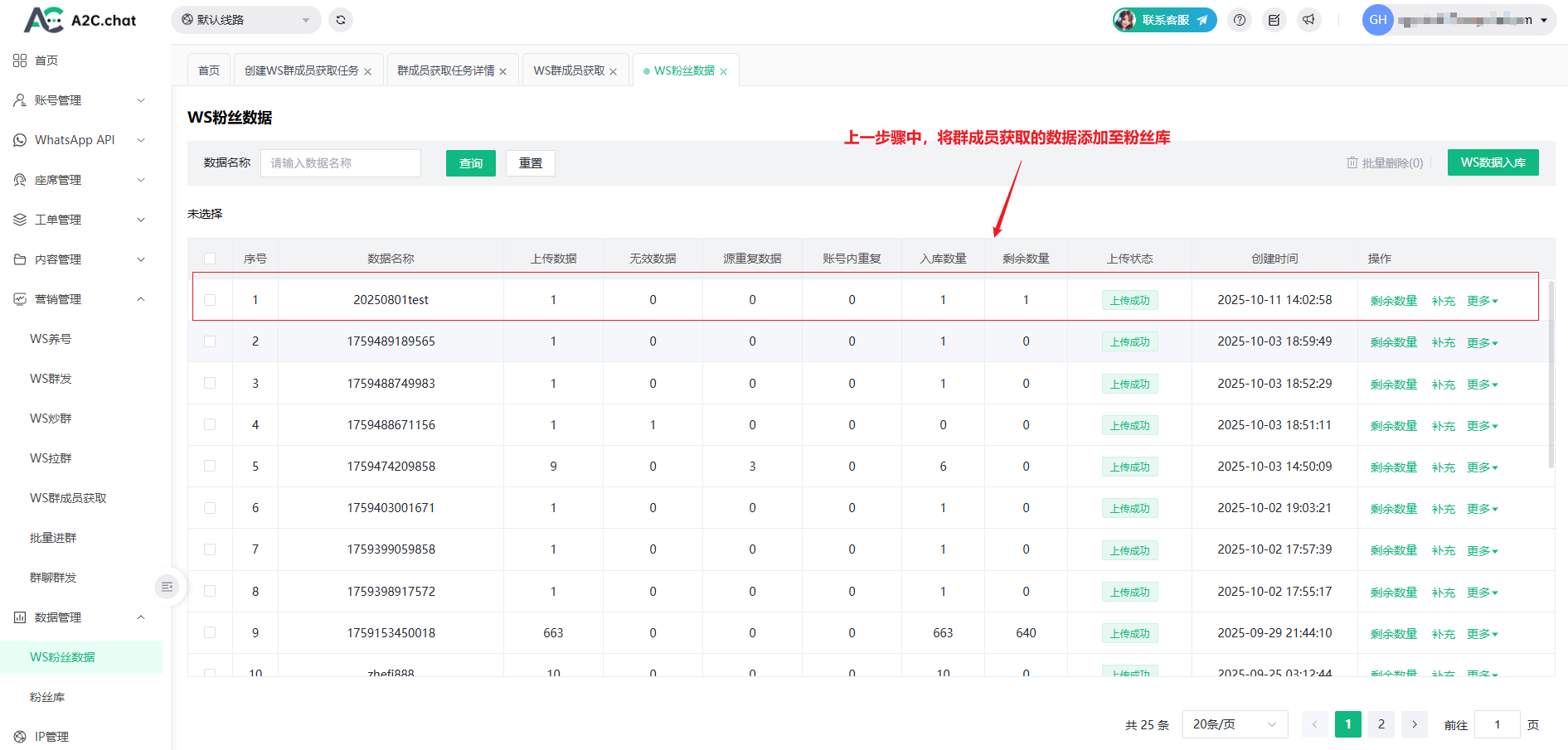Open the help question mark icon
The width and height of the screenshot is (1568, 750).
(1240, 20)
